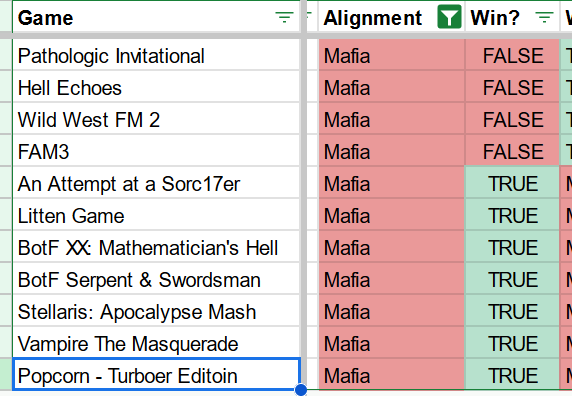This screenshot has height=396, width=572.
Task: Open the Game column filter icon
Action: (x=284, y=17)
